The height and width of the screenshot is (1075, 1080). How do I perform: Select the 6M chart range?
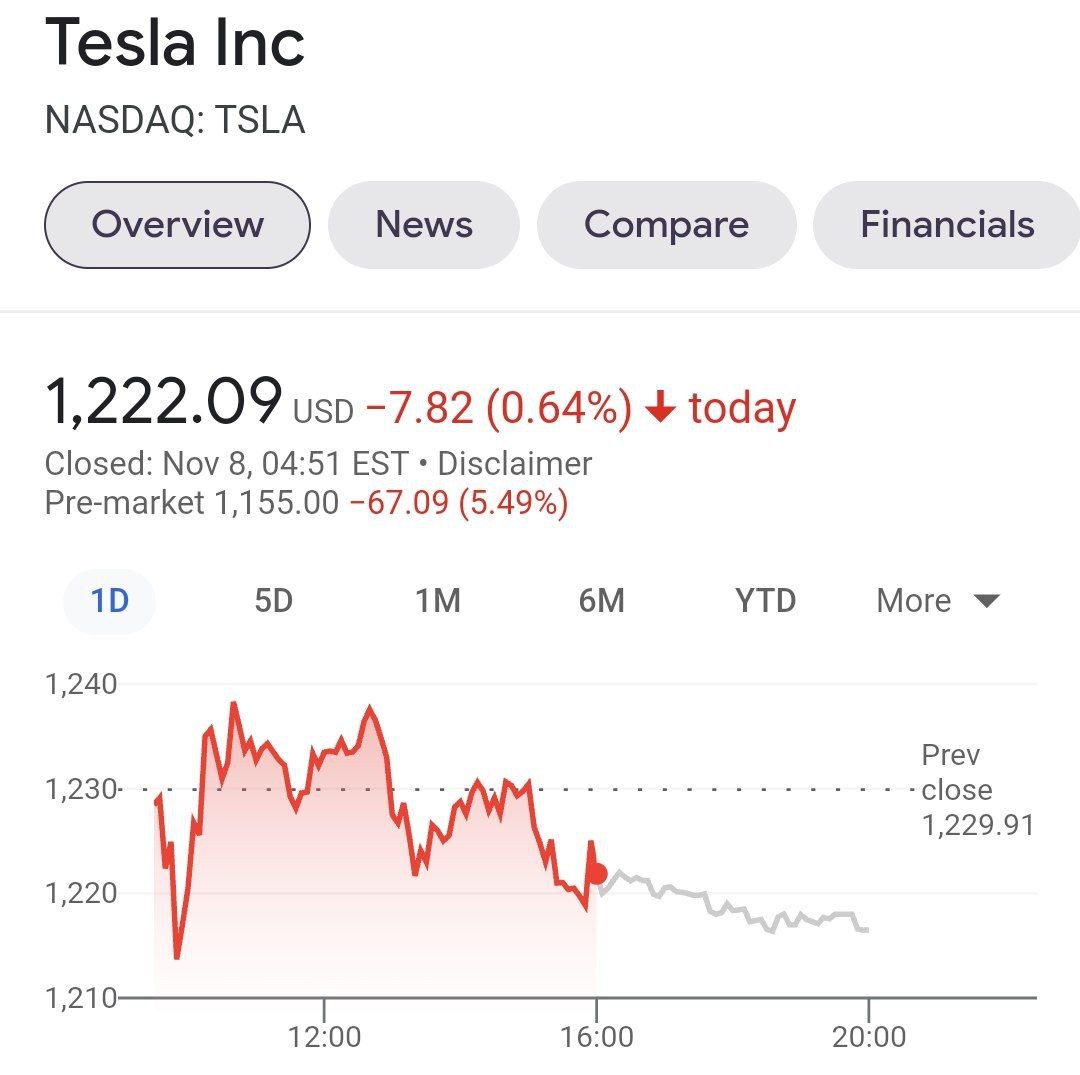(601, 601)
